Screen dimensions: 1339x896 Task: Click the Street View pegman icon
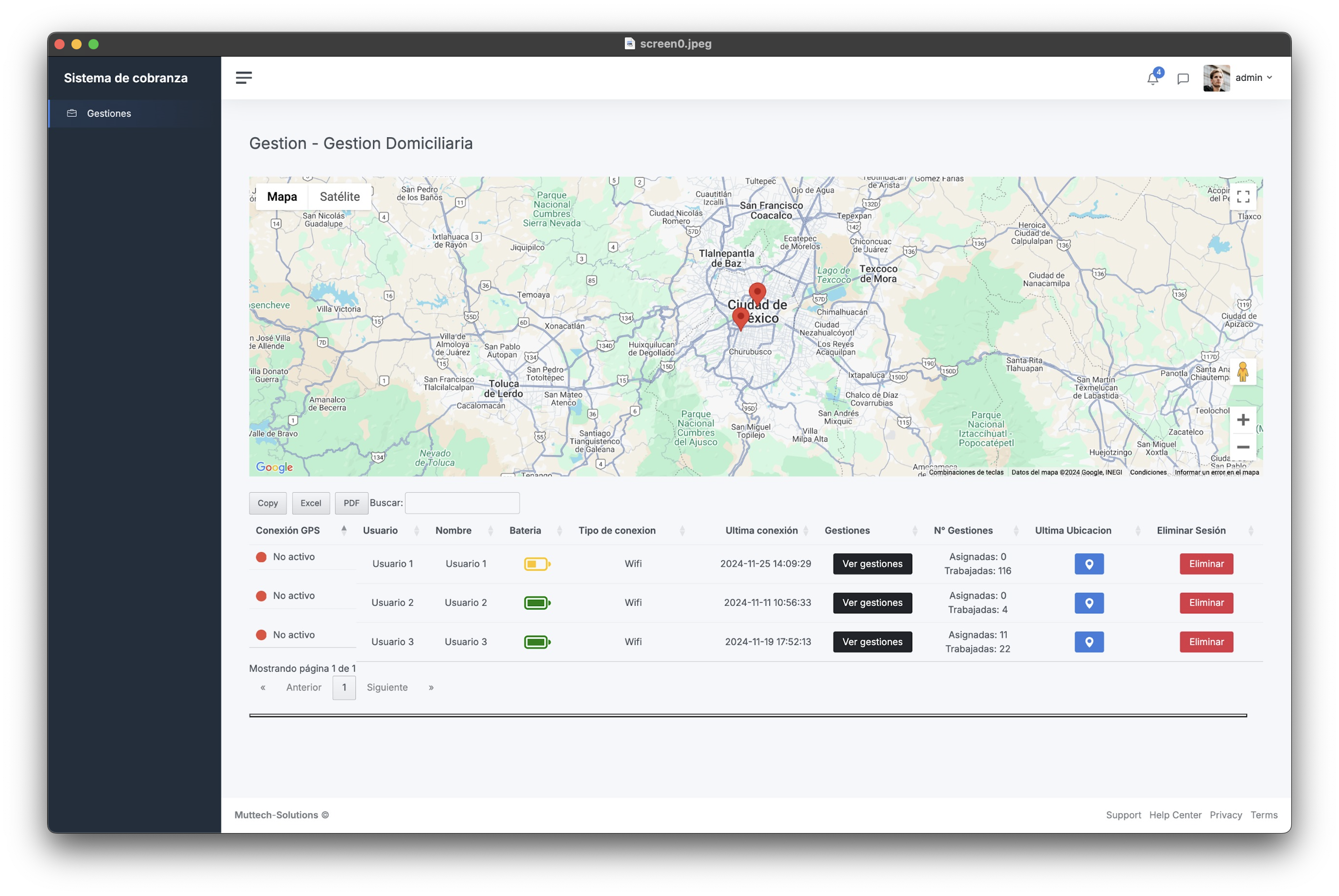(1243, 372)
